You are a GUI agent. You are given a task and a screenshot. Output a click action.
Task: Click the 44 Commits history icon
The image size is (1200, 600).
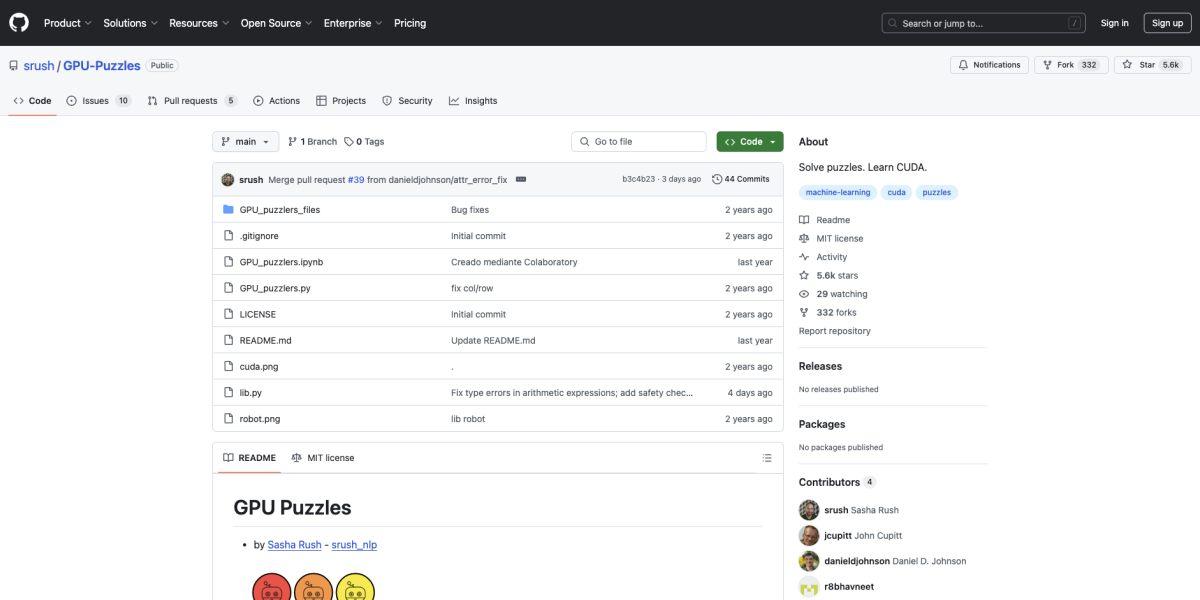point(717,180)
